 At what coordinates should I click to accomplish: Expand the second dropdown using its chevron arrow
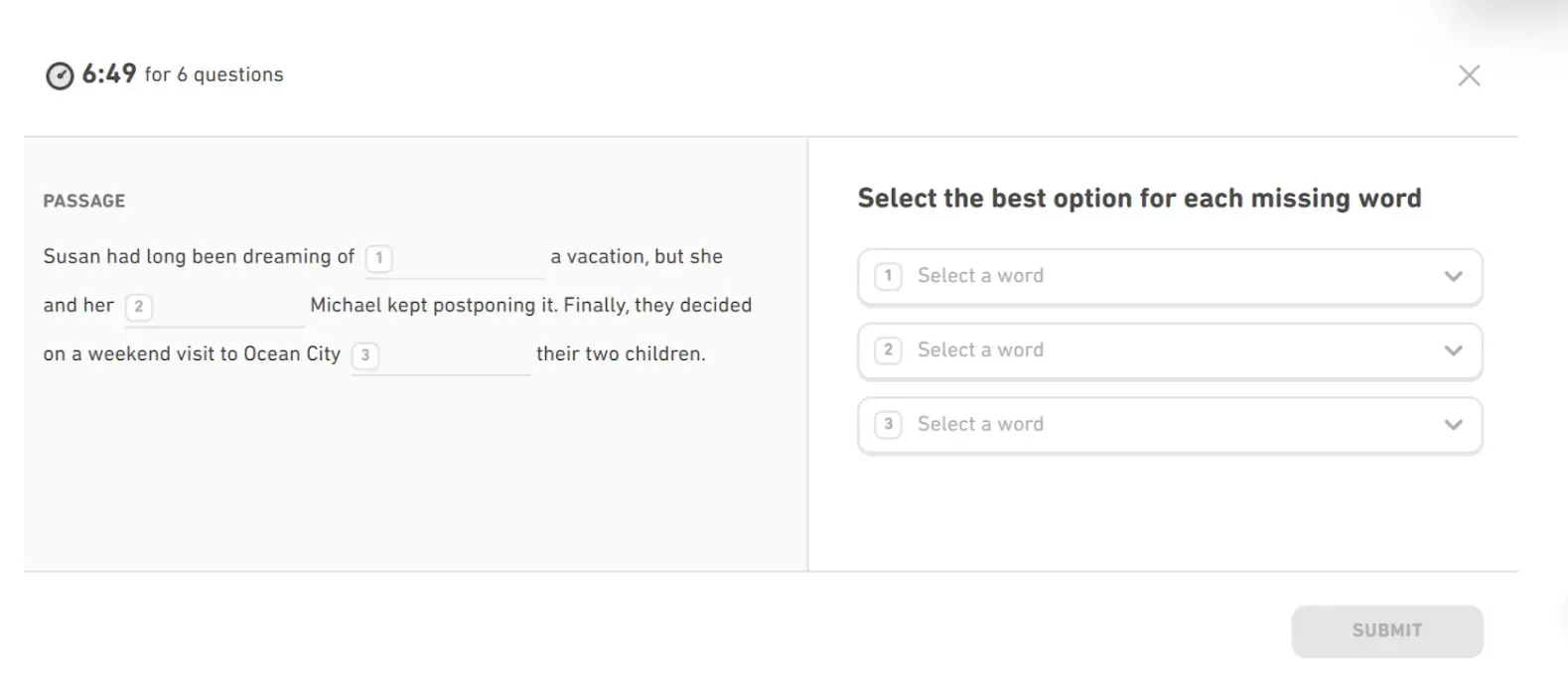[1453, 350]
